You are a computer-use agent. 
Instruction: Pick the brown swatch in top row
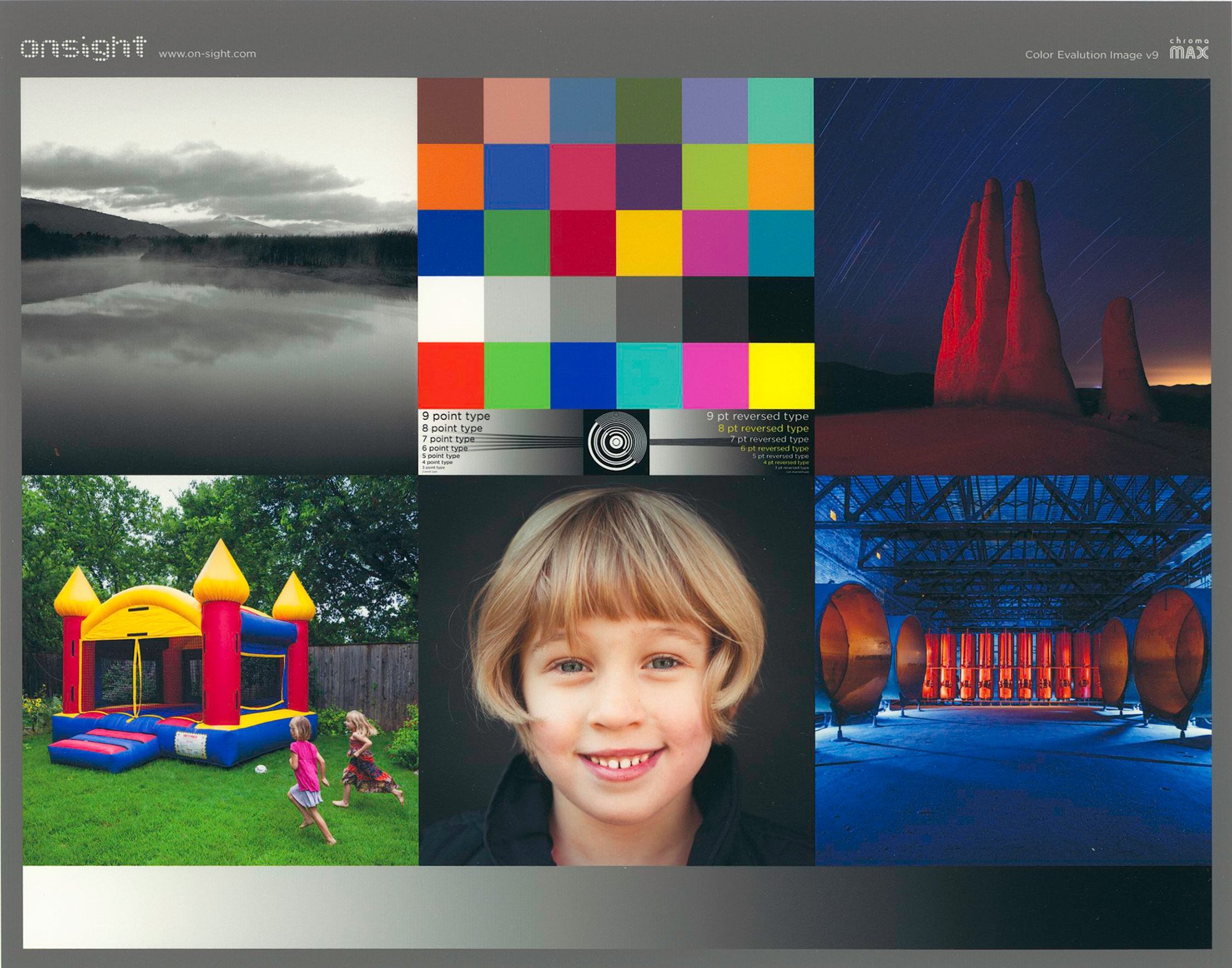(x=450, y=110)
